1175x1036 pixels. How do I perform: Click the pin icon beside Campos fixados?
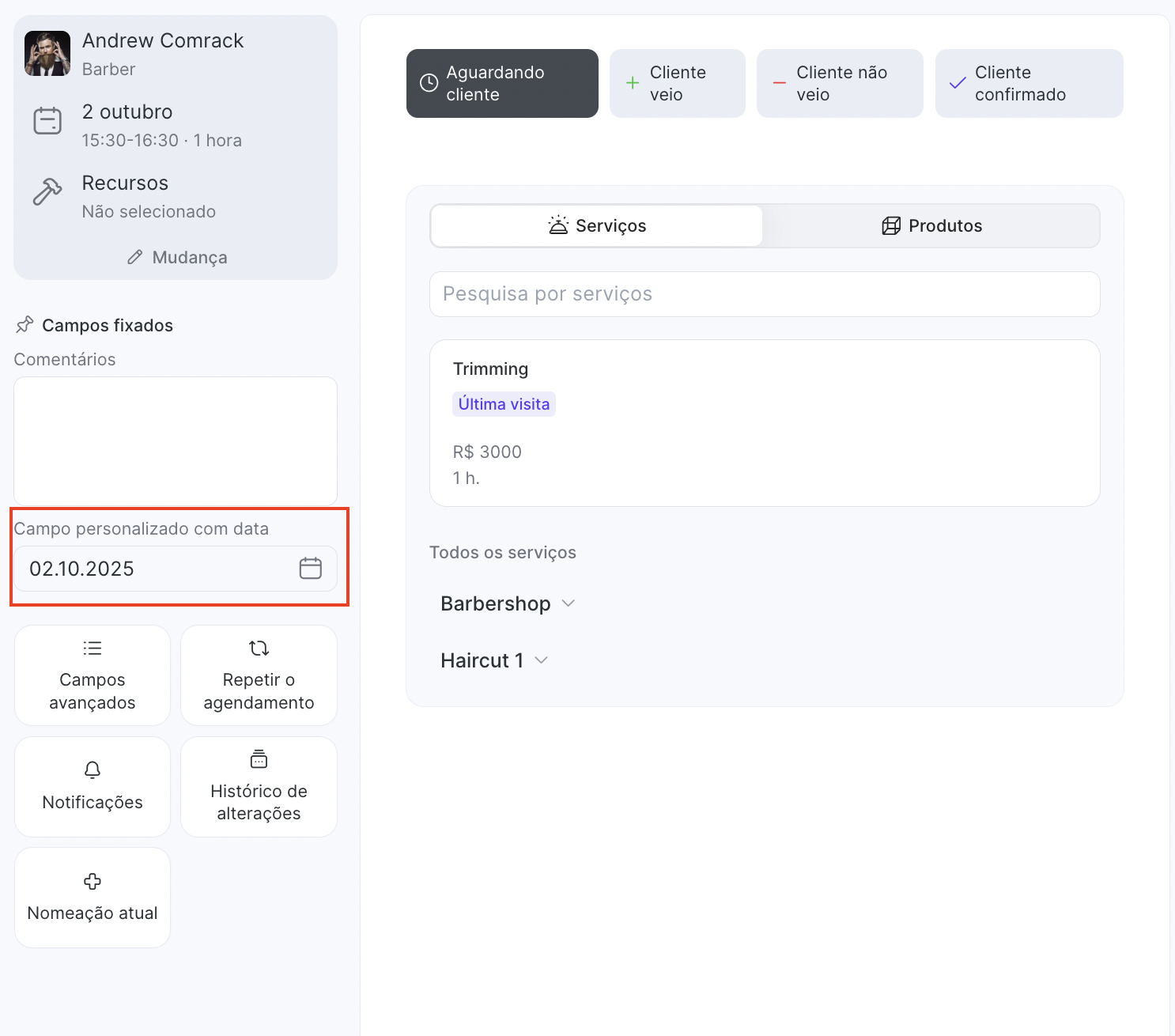tap(25, 325)
